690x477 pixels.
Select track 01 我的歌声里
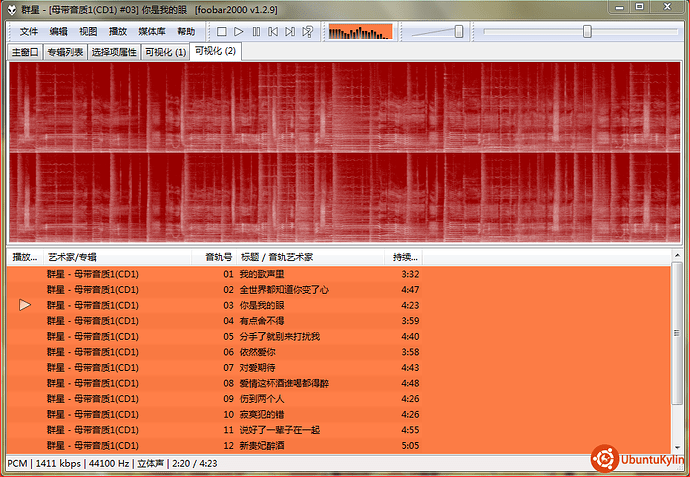tap(338, 274)
